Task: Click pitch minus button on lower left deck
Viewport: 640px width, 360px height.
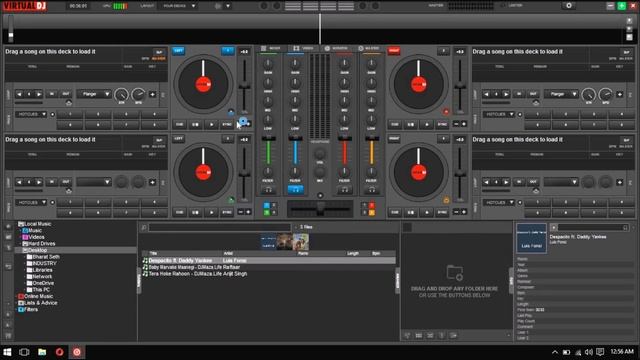Action: (240, 212)
